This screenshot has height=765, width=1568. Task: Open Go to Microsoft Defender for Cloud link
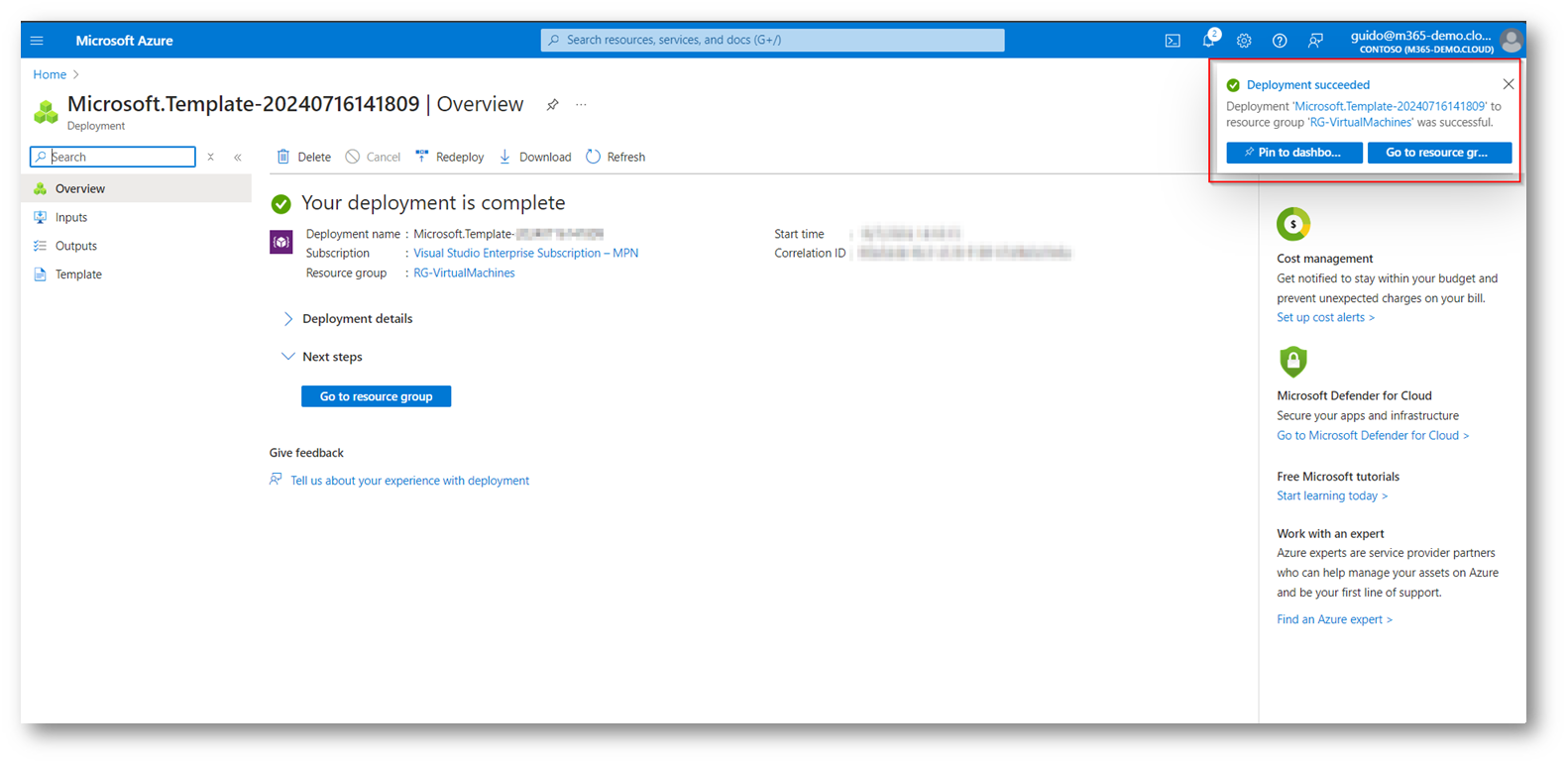pos(1373,436)
